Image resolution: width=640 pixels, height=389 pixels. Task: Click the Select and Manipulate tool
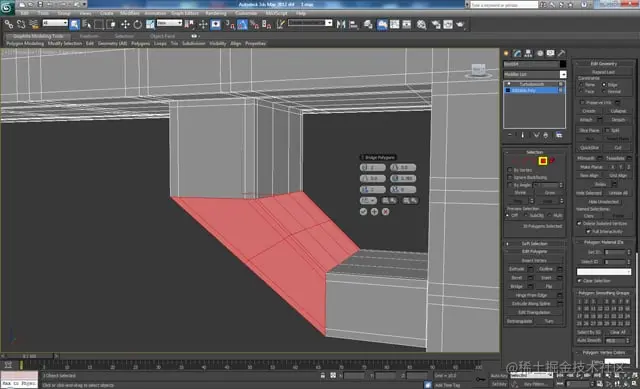coord(203,24)
